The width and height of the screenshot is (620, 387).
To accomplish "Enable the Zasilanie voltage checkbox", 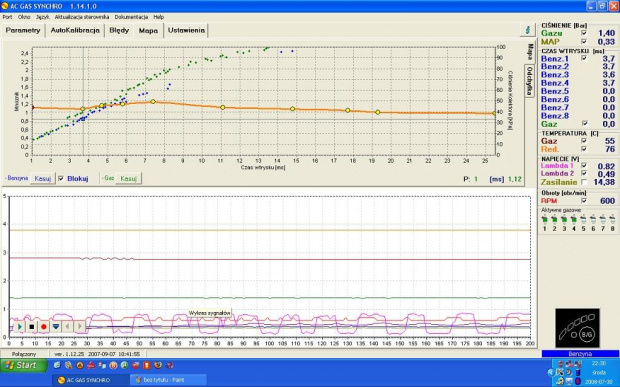I will (584, 182).
